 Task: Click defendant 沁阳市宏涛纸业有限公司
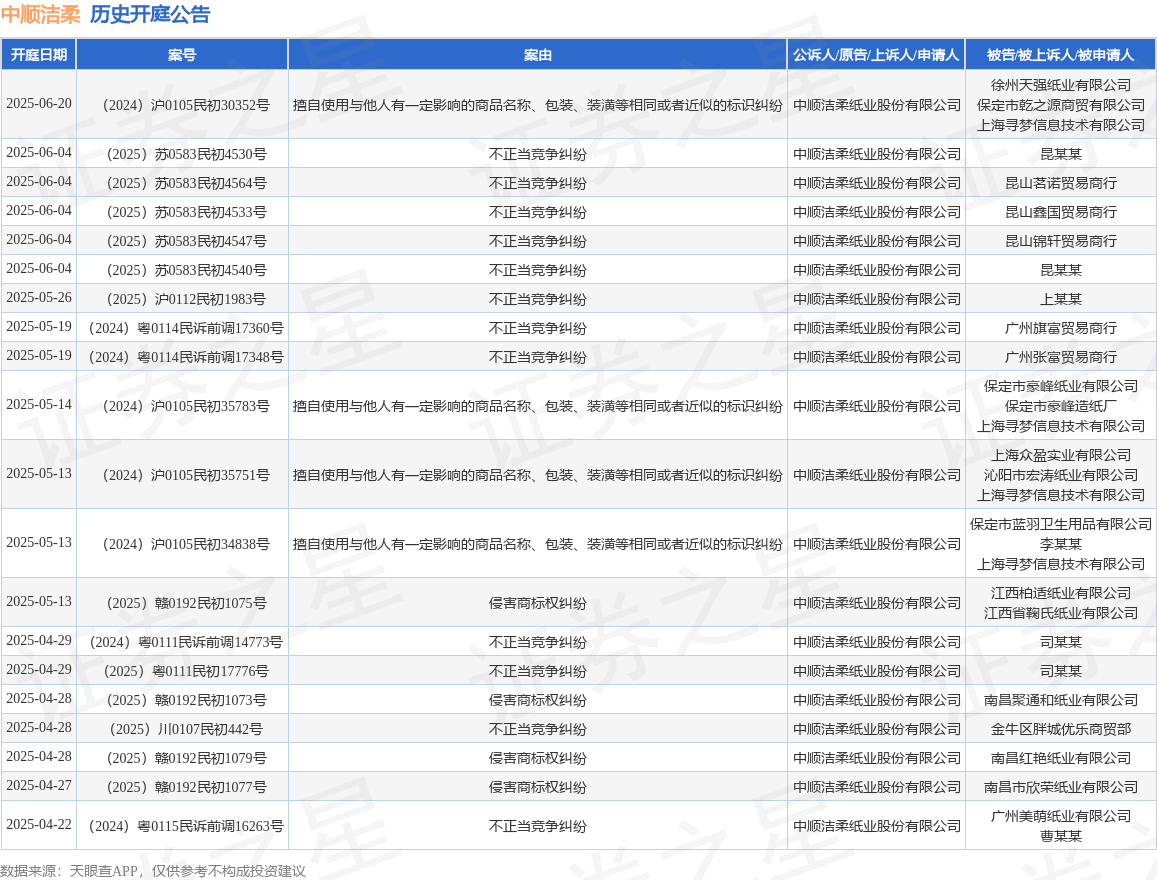pyautogui.click(x=1060, y=475)
